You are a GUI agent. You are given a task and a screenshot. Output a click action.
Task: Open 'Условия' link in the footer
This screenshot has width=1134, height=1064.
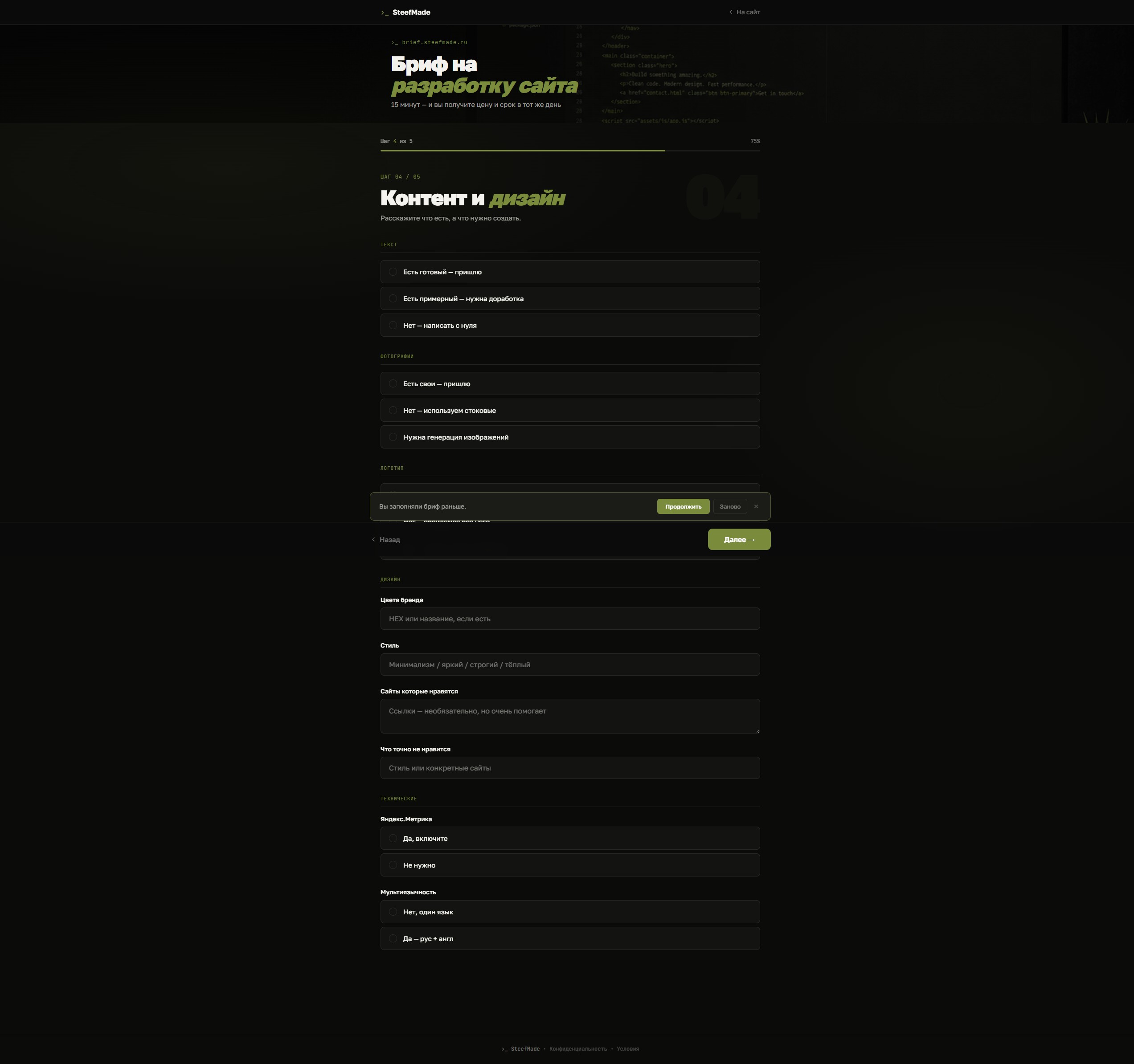(x=627, y=1048)
